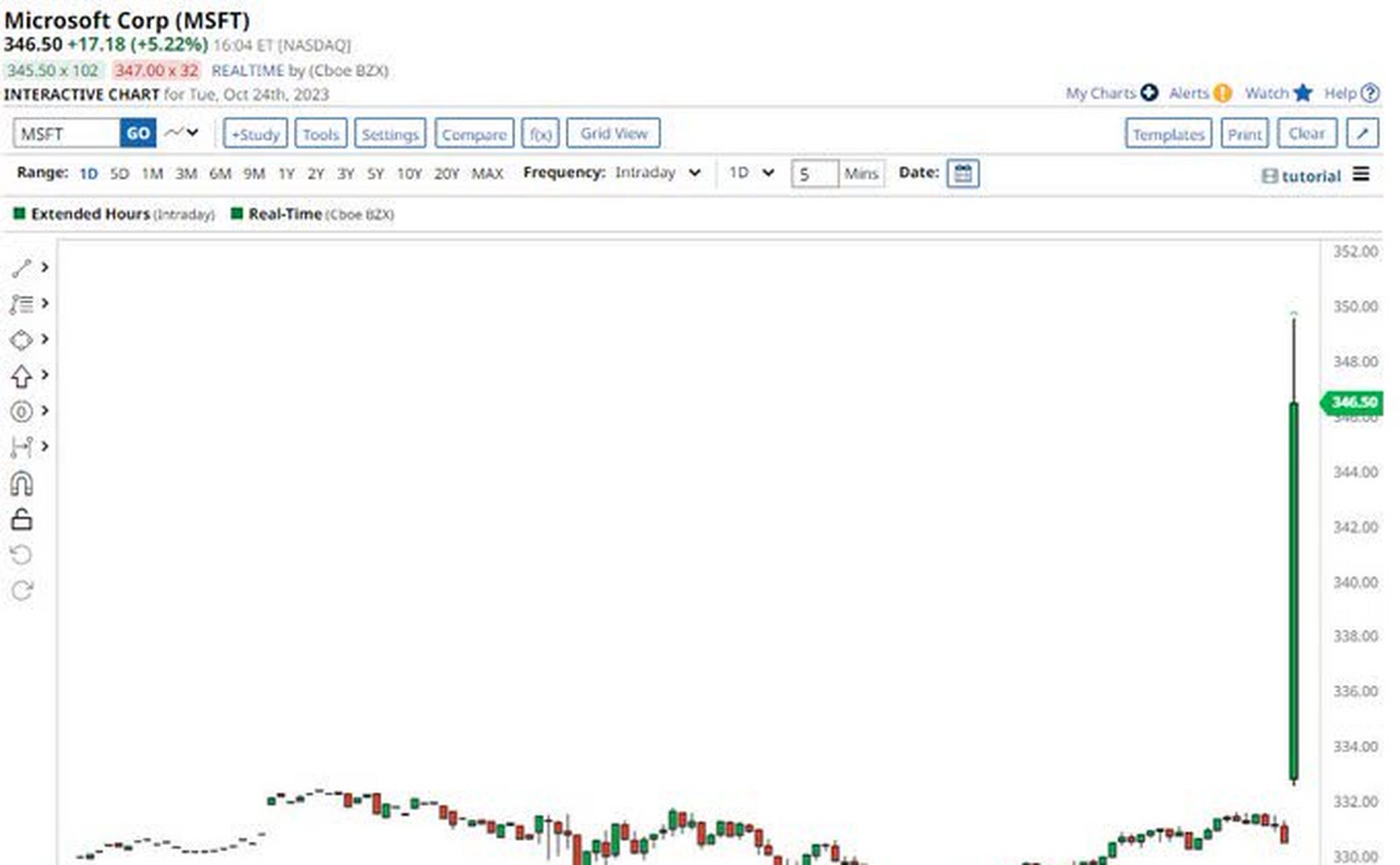Image resolution: width=1400 pixels, height=865 pixels.
Task: Open the Intraday frequency dropdown
Action: tap(657, 173)
